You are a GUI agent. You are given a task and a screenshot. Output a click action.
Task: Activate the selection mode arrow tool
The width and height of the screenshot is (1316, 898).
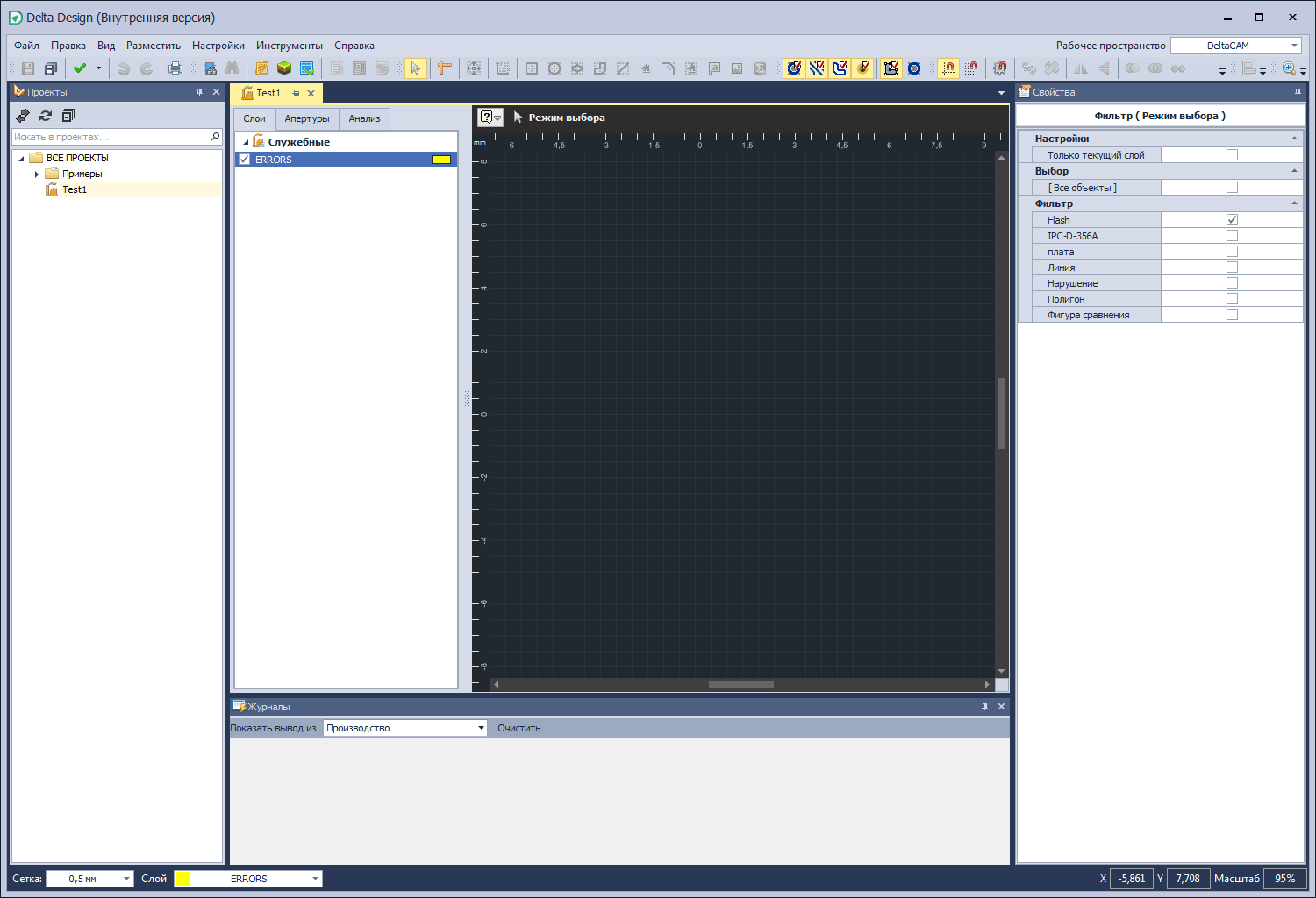(416, 68)
